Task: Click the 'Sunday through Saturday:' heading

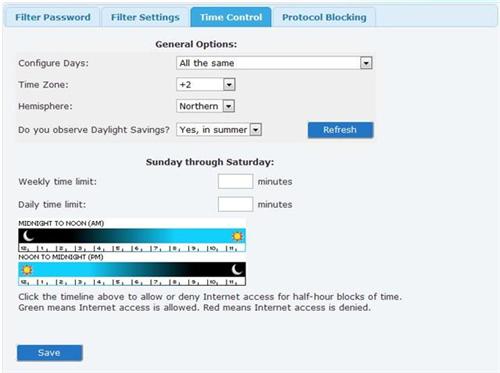Action: (x=210, y=162)
